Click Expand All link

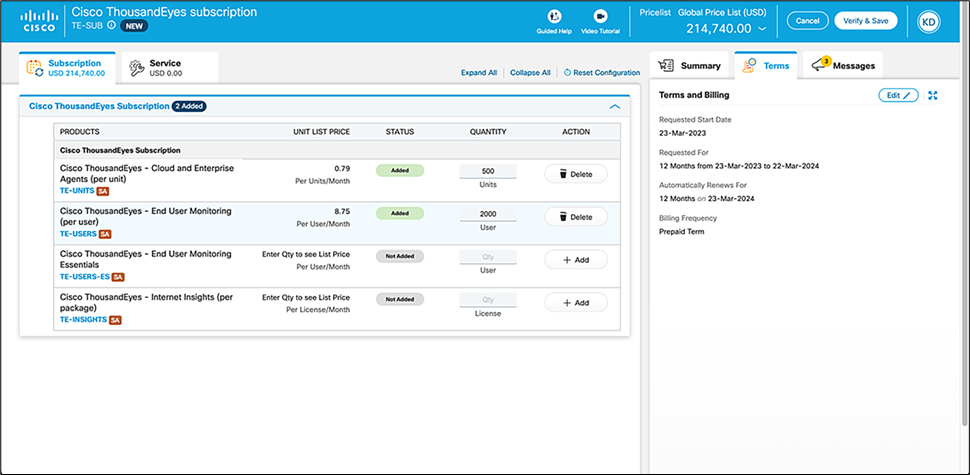click(x=479, y=72)
